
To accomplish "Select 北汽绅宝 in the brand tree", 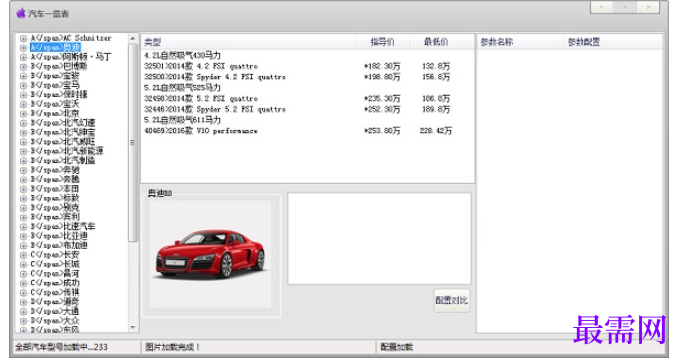I will tap(63, 132).
